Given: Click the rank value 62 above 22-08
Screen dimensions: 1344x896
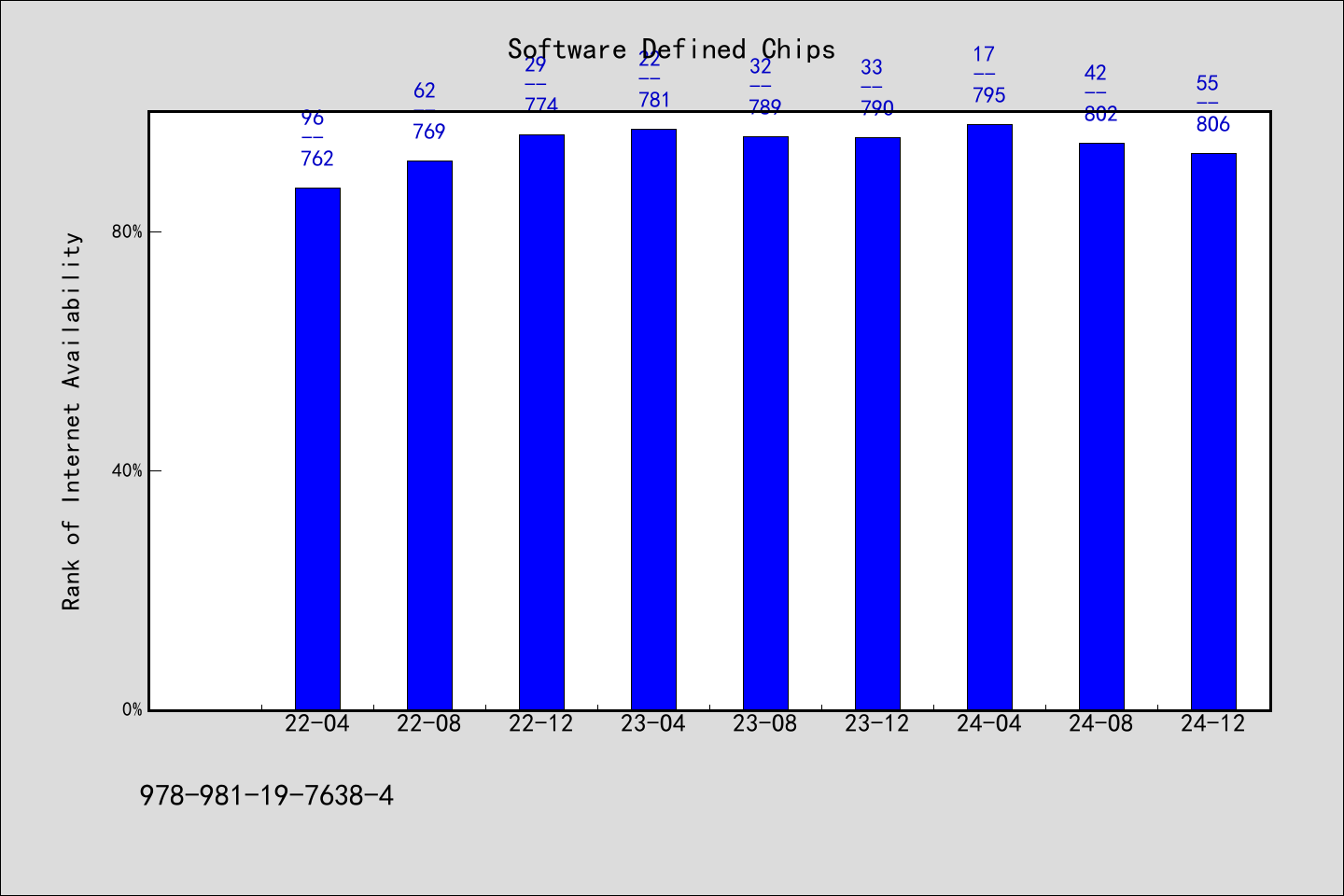Looking at the screenshot, I should [x=425, y=91].
